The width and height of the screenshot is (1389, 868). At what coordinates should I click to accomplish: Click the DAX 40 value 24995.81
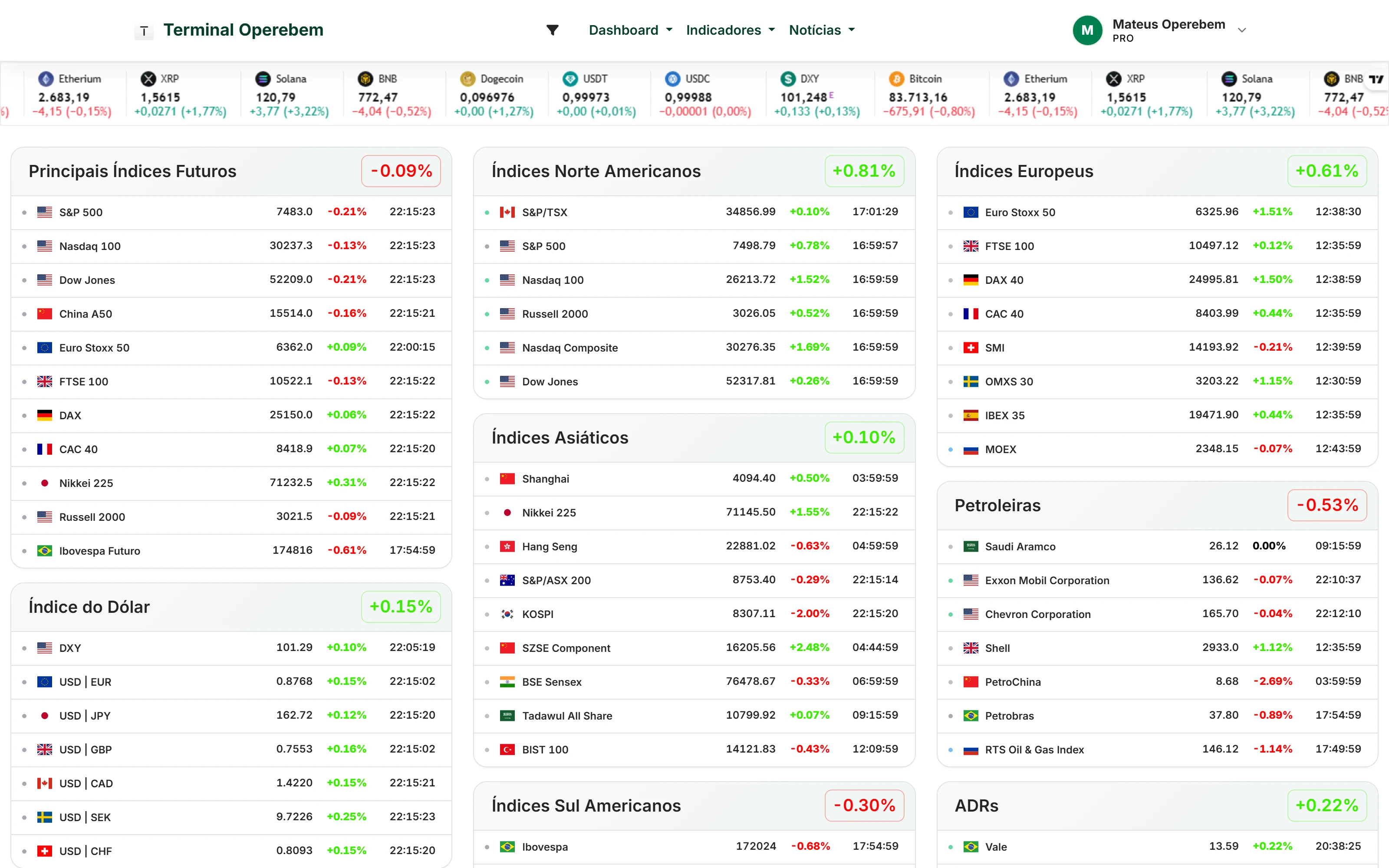click(x=1213, y=279)
